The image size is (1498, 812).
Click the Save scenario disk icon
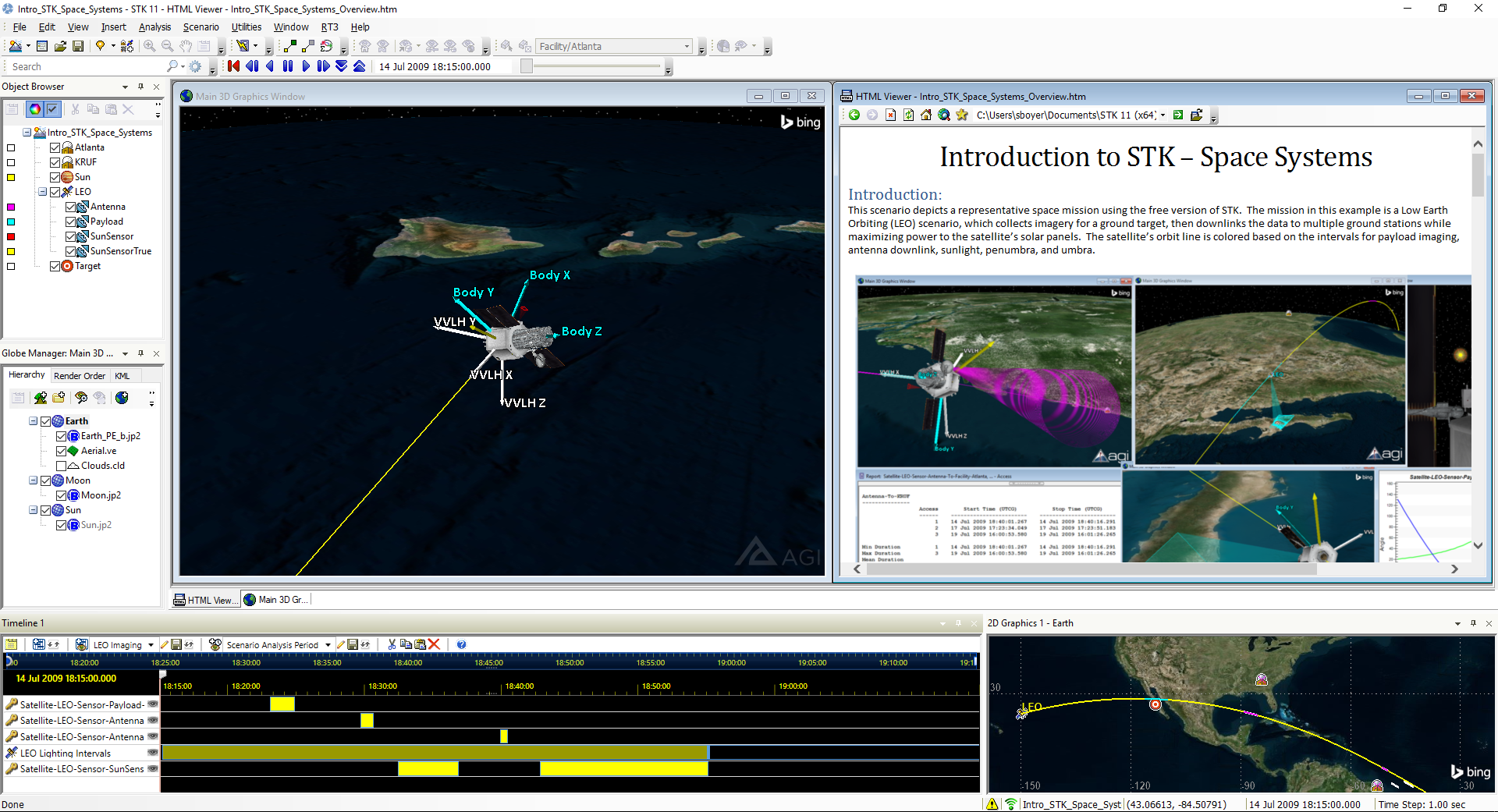point(78,46)
